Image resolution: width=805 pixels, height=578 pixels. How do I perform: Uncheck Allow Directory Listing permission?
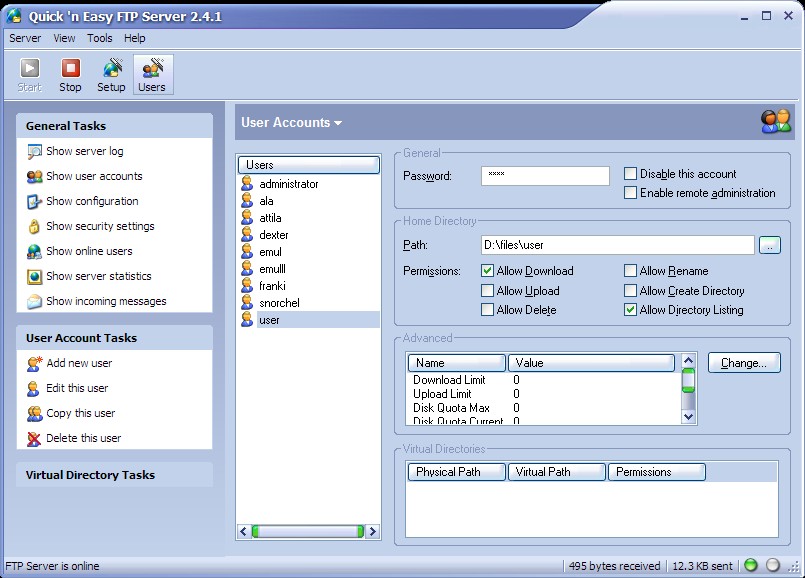pos(630,310)
